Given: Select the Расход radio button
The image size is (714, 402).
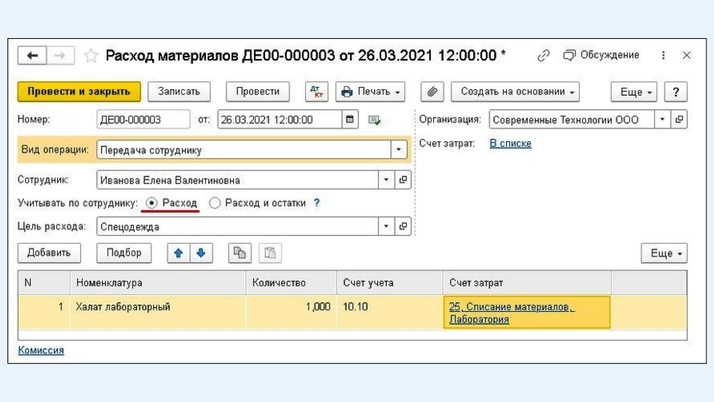Looking at the screenshot, I should tap(152, 203).
